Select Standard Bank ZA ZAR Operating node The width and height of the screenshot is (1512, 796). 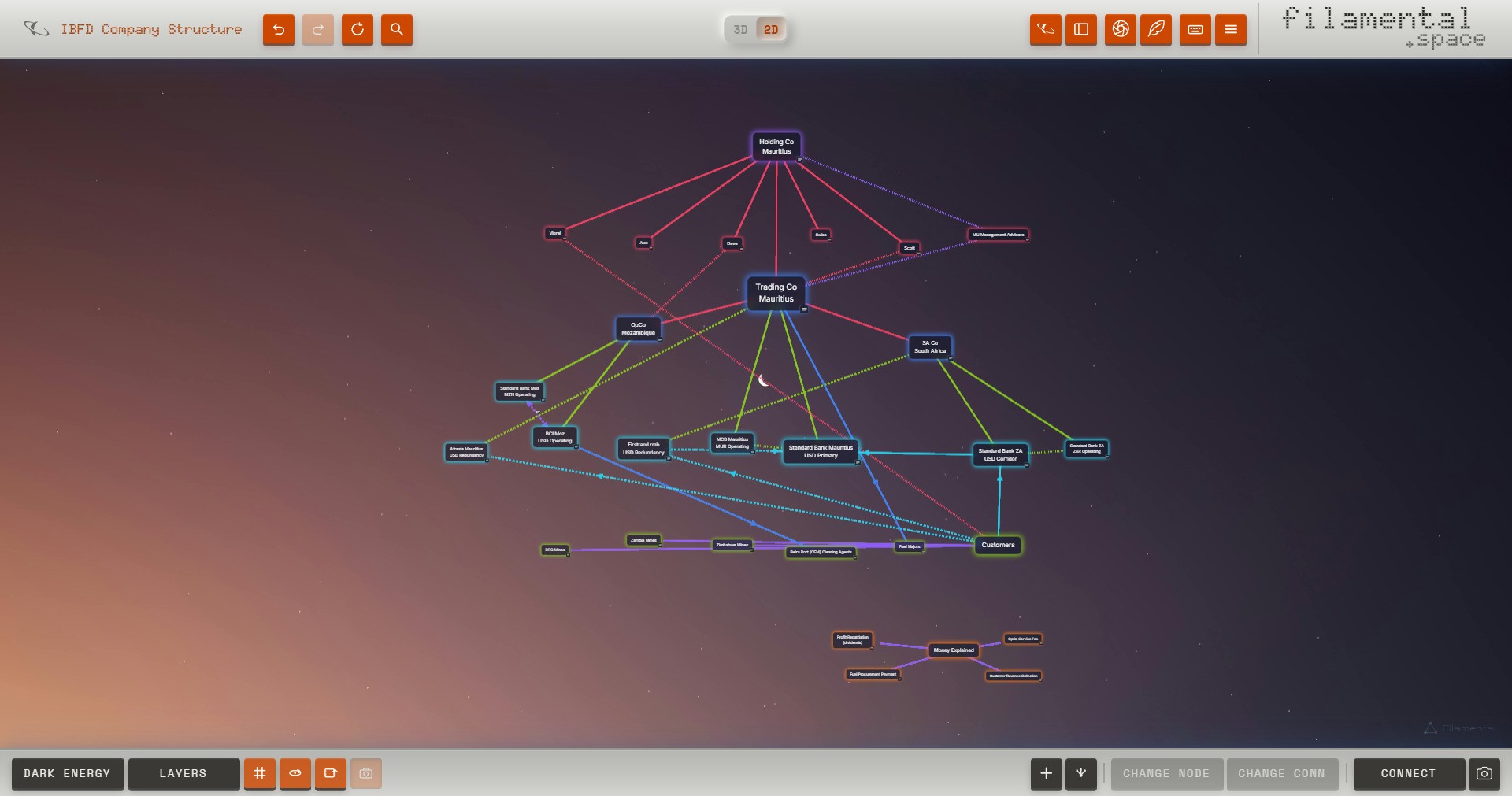tap(1087, 448)
